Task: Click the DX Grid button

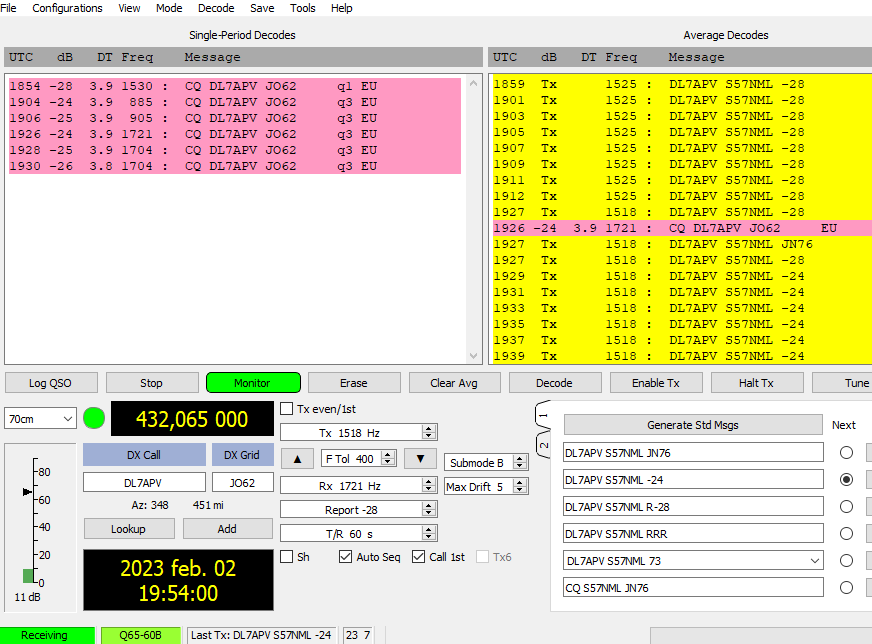Action: pyautogui.click(x=242, y=455)
